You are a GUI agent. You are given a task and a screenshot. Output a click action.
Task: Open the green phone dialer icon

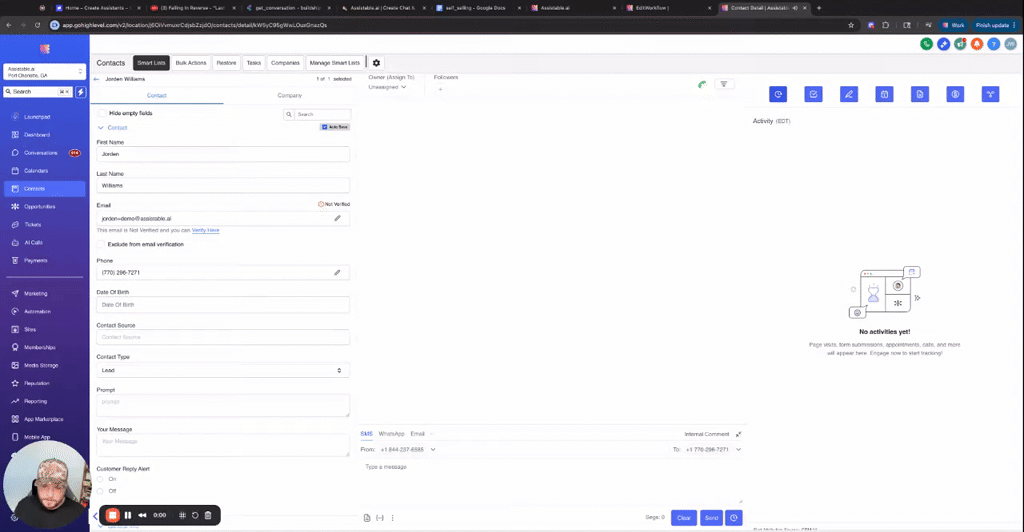tap(926, 44)
